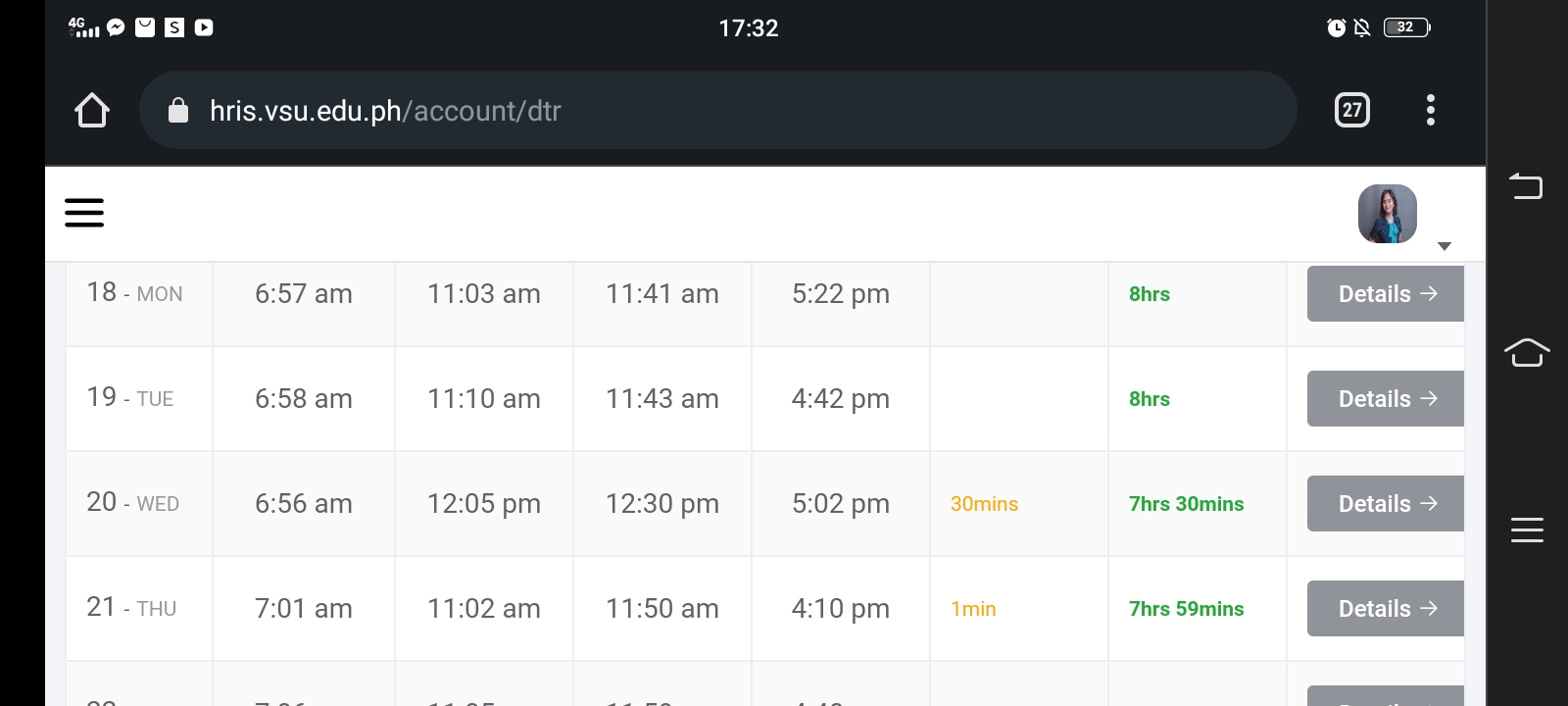Click the user profile avatar

coord(1387,214)
